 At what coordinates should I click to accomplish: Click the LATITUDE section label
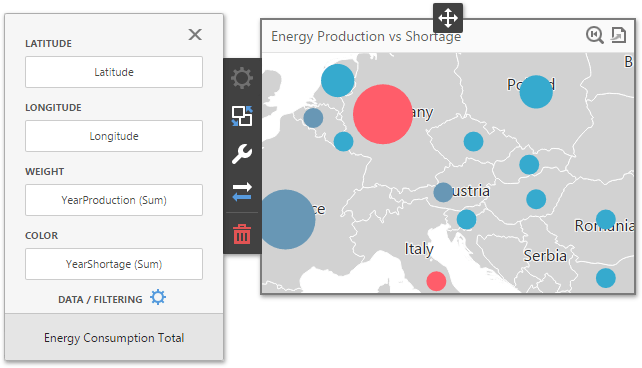48,44
